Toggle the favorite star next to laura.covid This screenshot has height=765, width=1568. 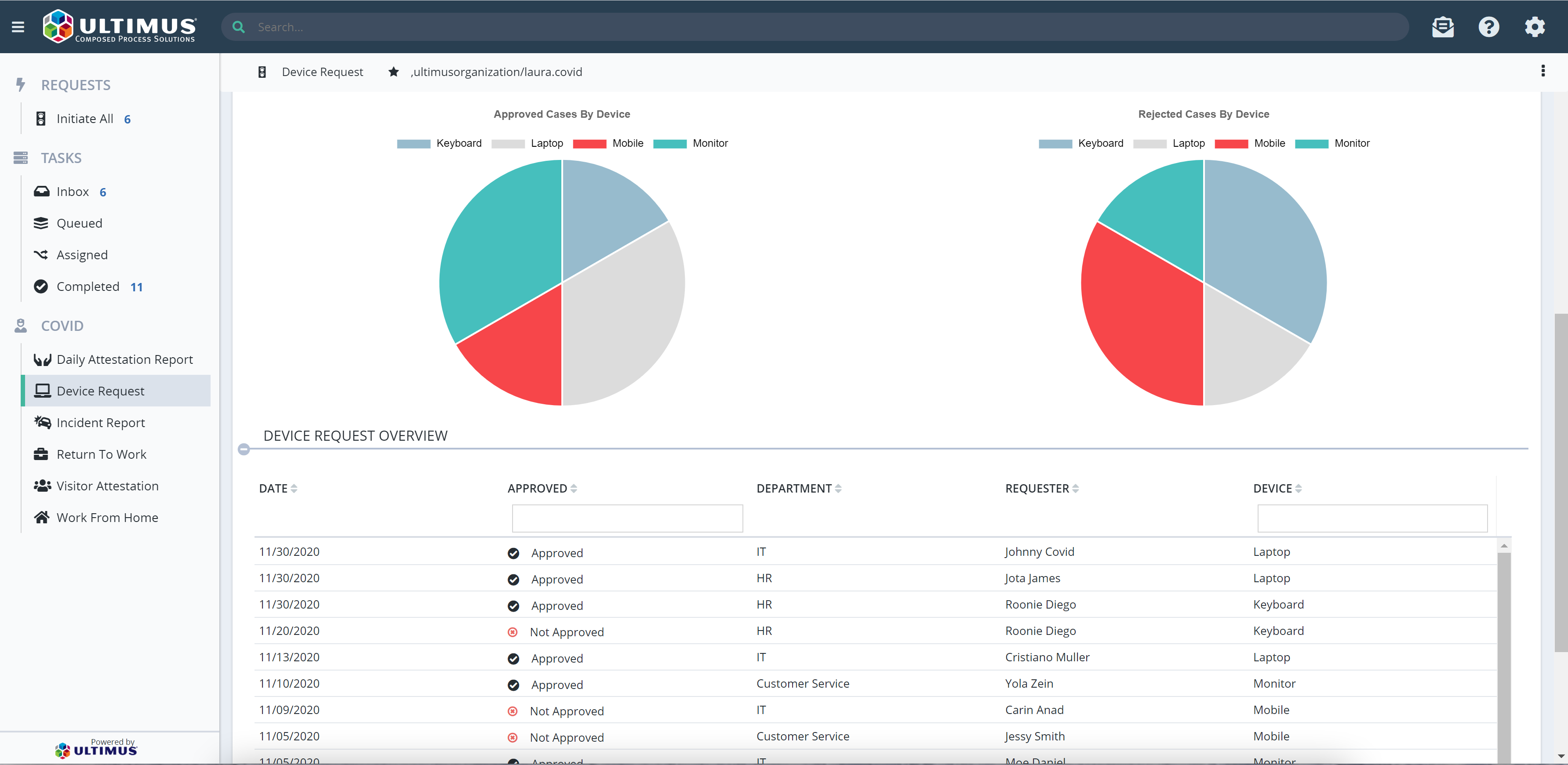(x=393, y=71)
